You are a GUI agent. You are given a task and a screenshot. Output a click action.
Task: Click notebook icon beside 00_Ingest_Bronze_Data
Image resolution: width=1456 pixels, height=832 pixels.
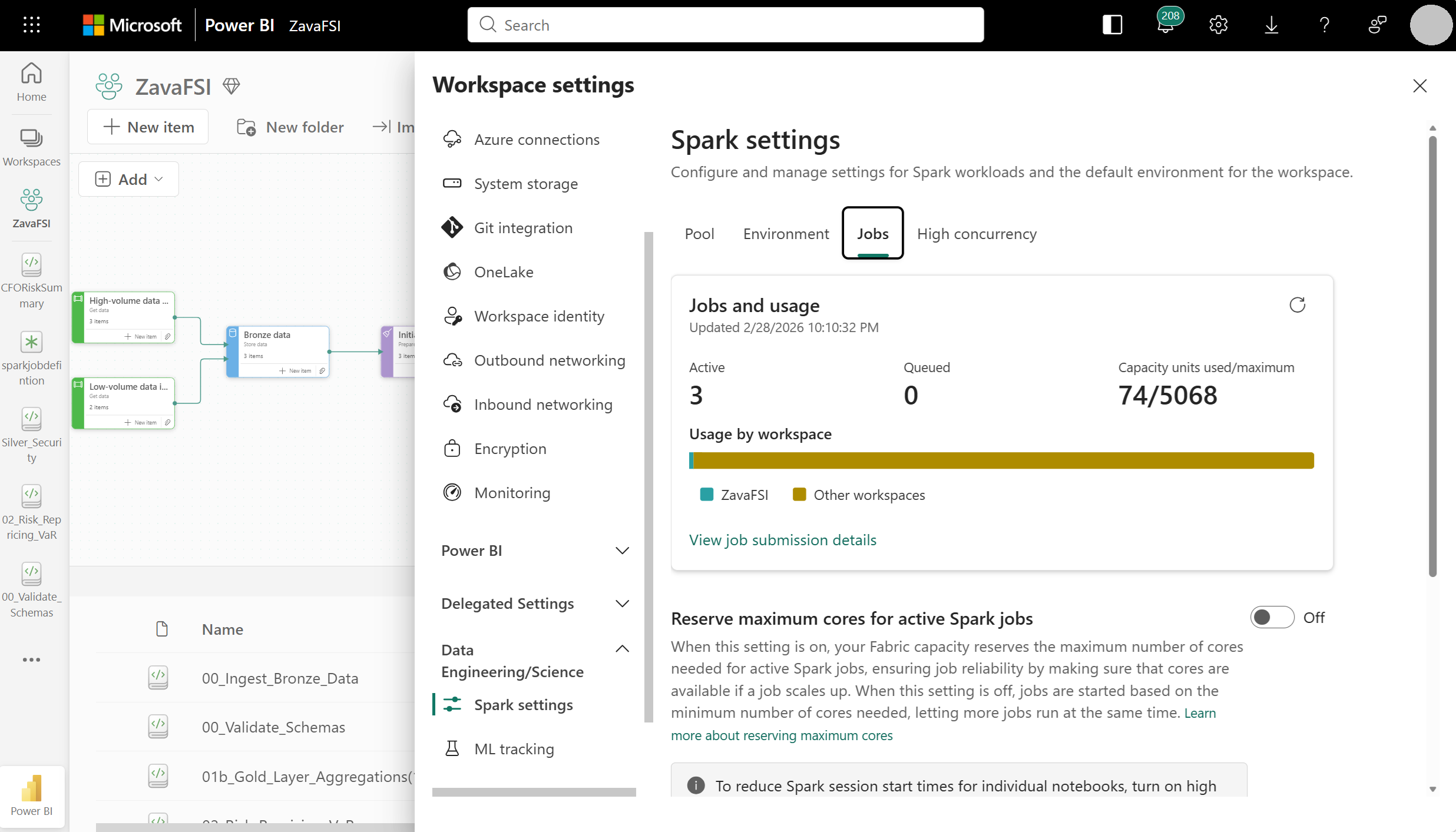[158, 677]
